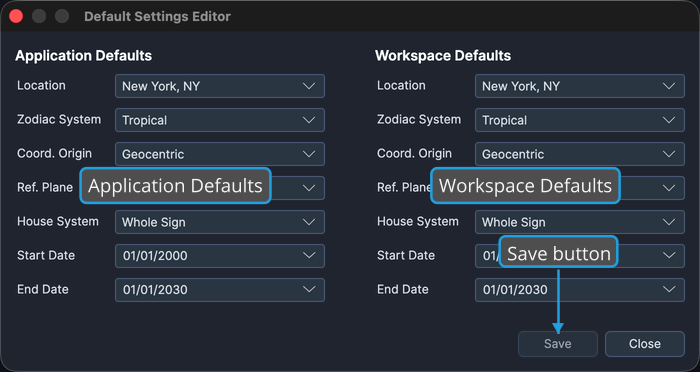Expand Workspace Defaults Ref. Plane dropdown arrow

(x=669, y=188)
